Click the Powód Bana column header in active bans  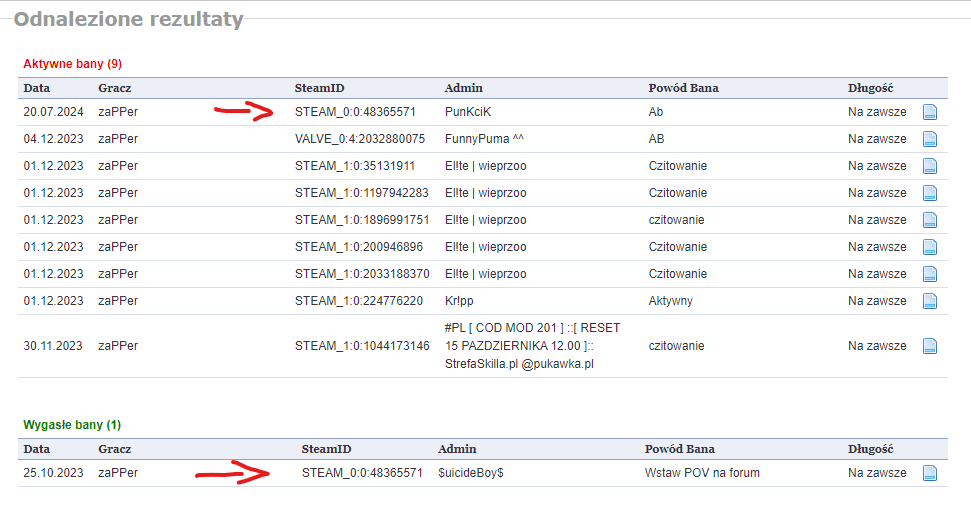(683, 88)
